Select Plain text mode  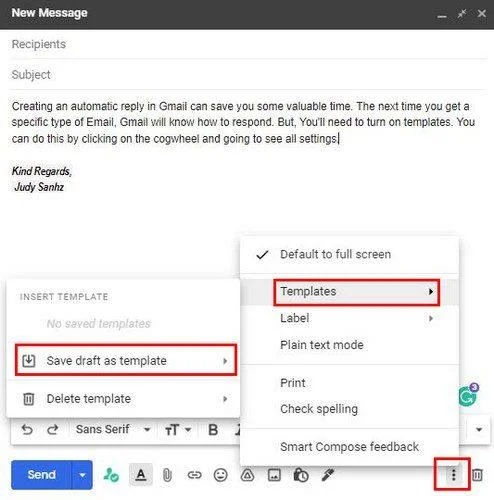point(349,345)
